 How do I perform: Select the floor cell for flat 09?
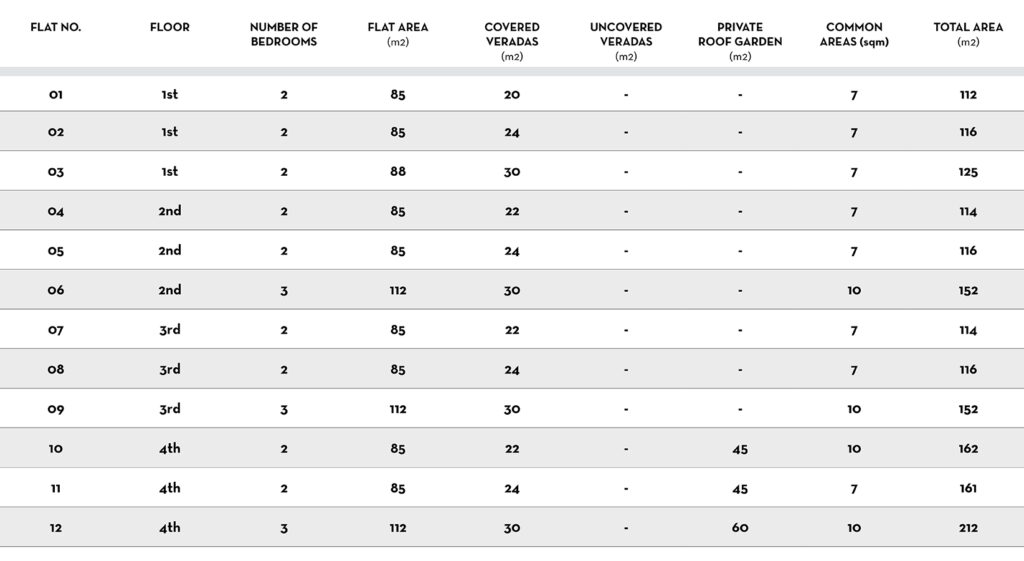pos(169,409)
